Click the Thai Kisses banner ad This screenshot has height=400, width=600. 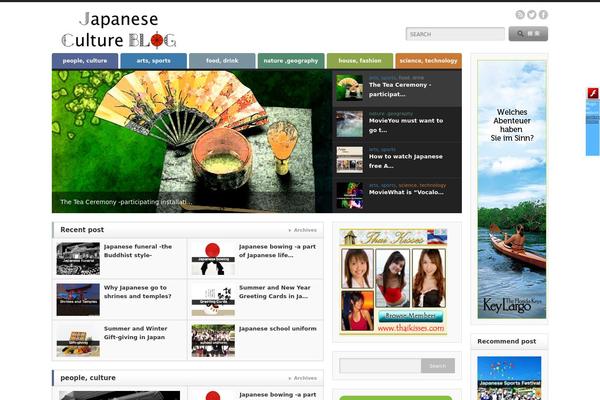pos(393,282)
